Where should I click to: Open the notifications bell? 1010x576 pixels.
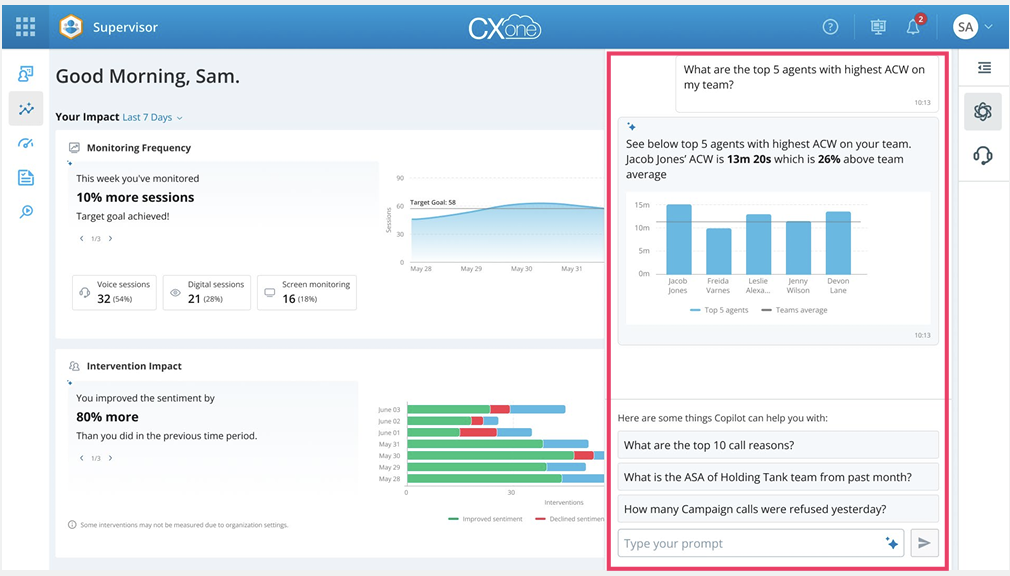point(913,27)
